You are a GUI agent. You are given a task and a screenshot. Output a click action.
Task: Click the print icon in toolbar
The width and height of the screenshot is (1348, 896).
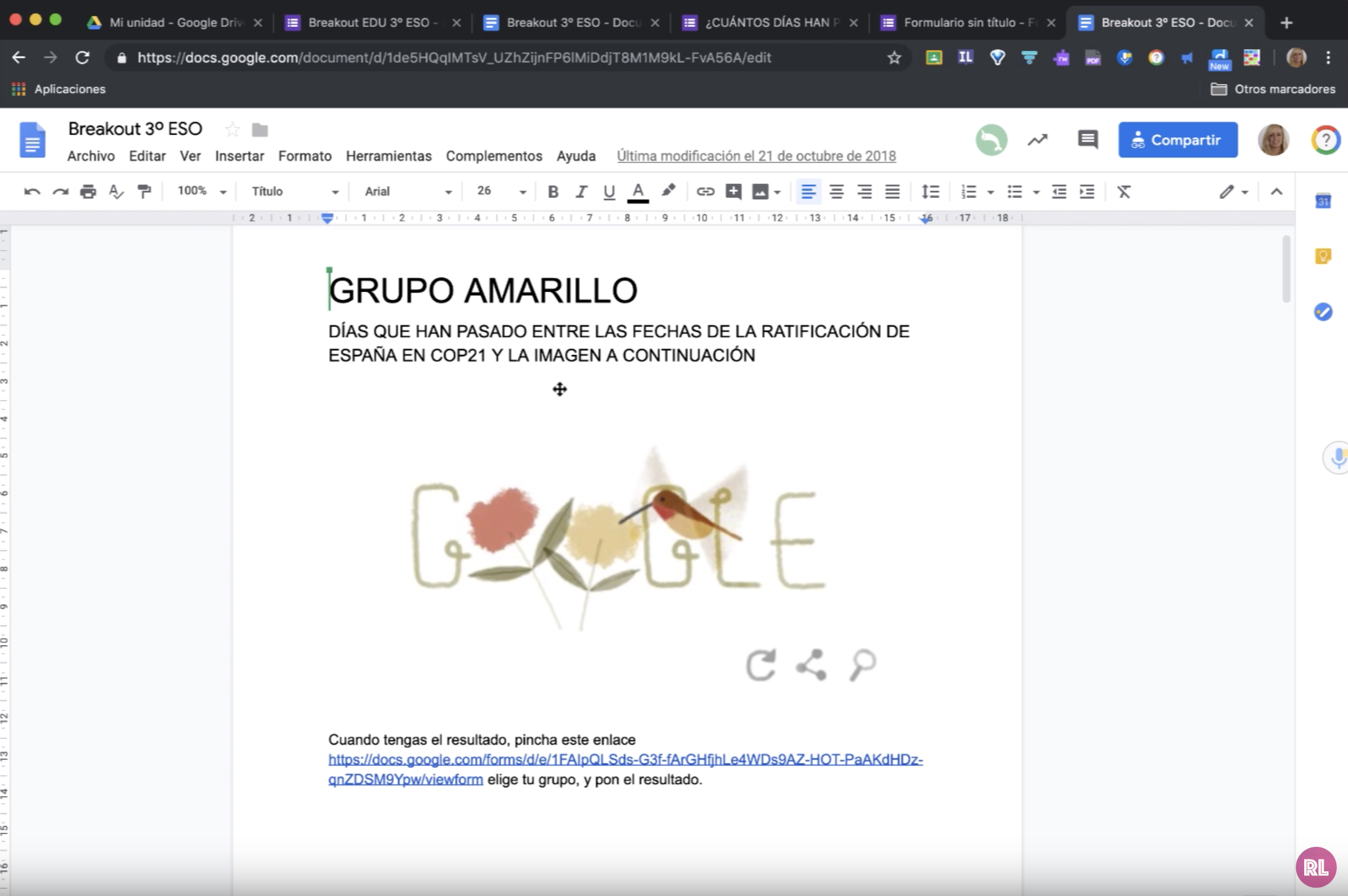(88, 191)
